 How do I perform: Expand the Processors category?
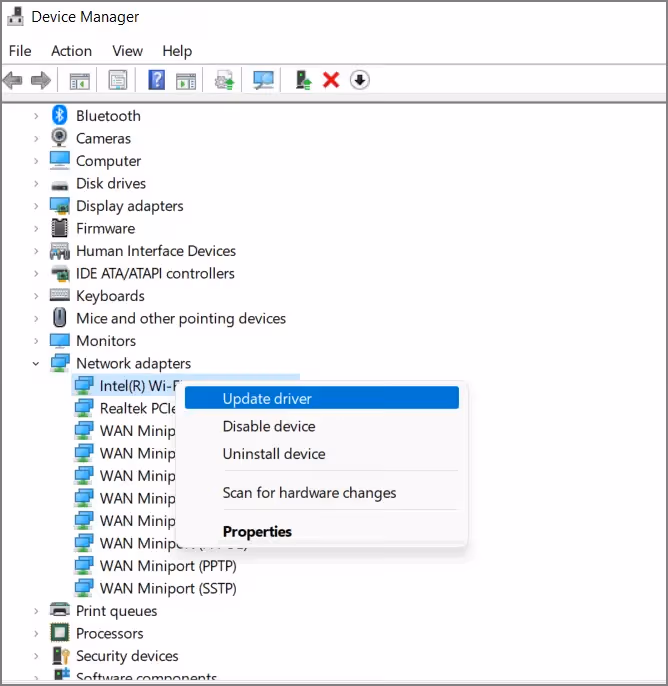pyautogui.click(x=36, y=634)
